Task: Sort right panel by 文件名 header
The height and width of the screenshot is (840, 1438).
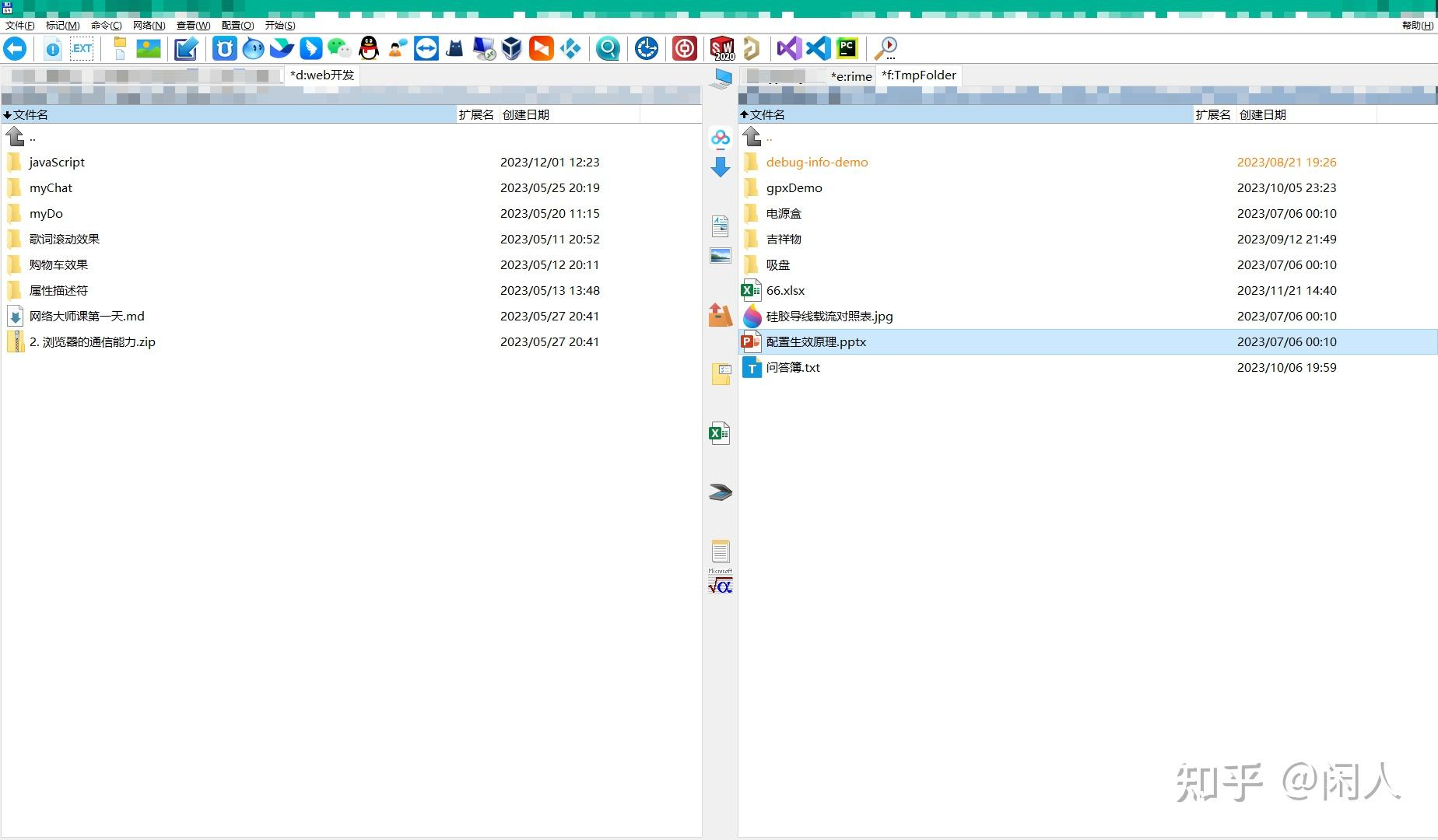Action: click(966, 114)
